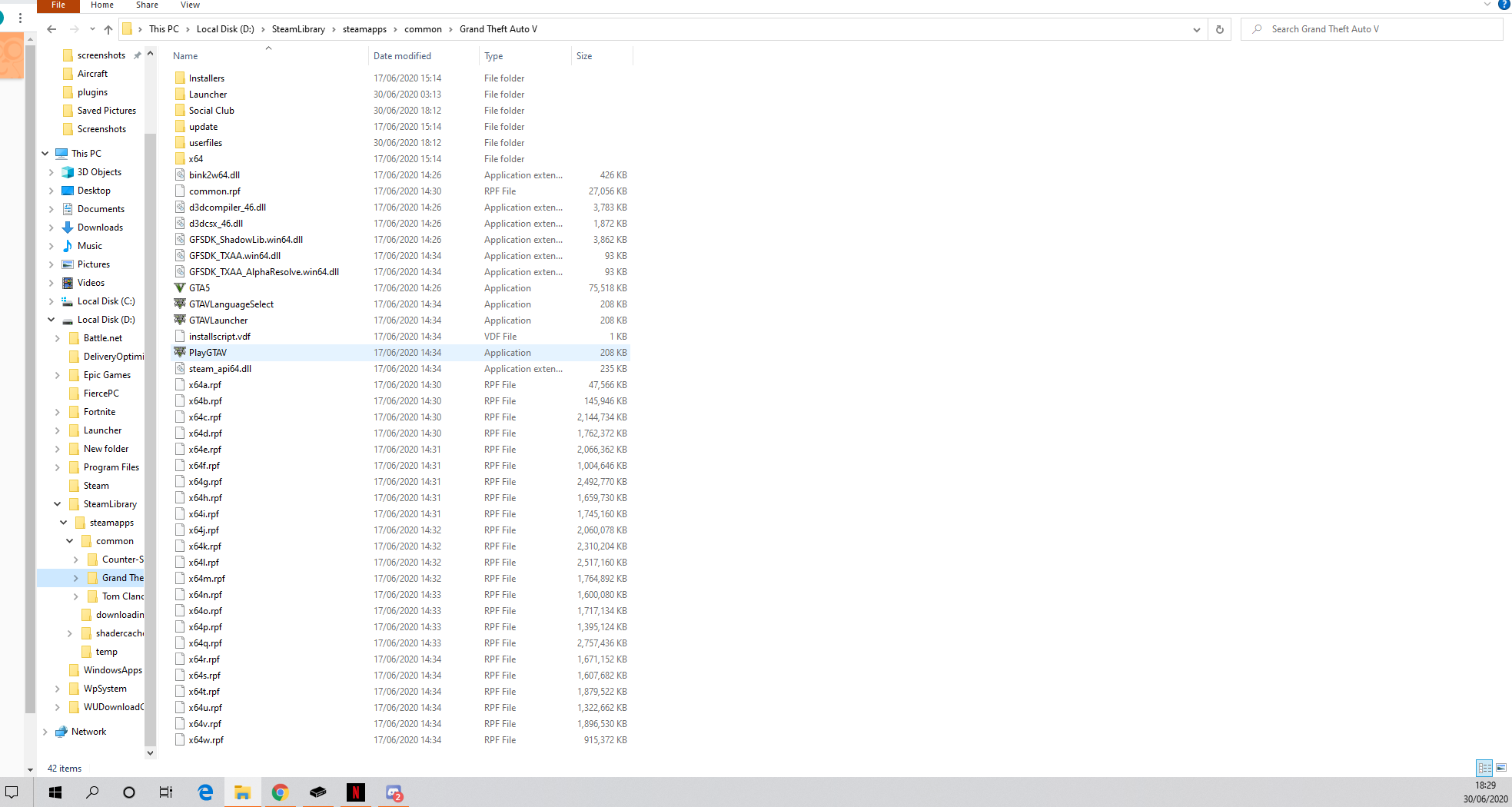
Task: Open recent locations dropdown arrow
Action: (x=92, y=29)
